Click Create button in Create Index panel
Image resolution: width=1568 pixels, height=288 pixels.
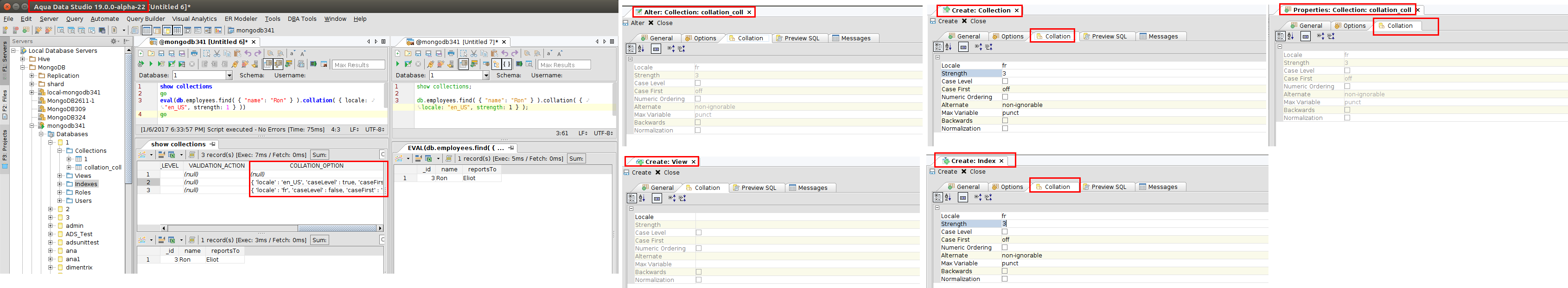point(943,172)
